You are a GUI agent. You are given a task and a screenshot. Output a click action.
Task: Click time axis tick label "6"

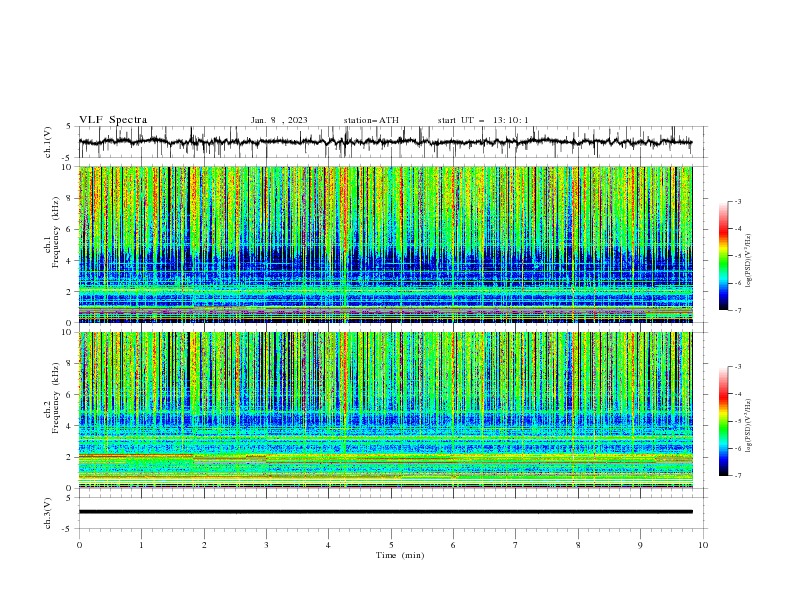453,545
